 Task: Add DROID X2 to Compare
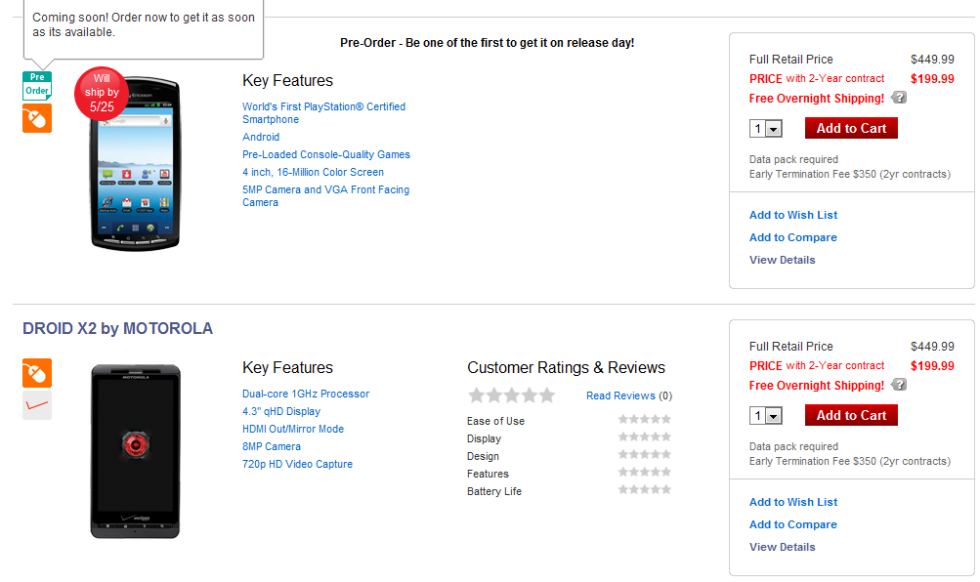point(793,524)
